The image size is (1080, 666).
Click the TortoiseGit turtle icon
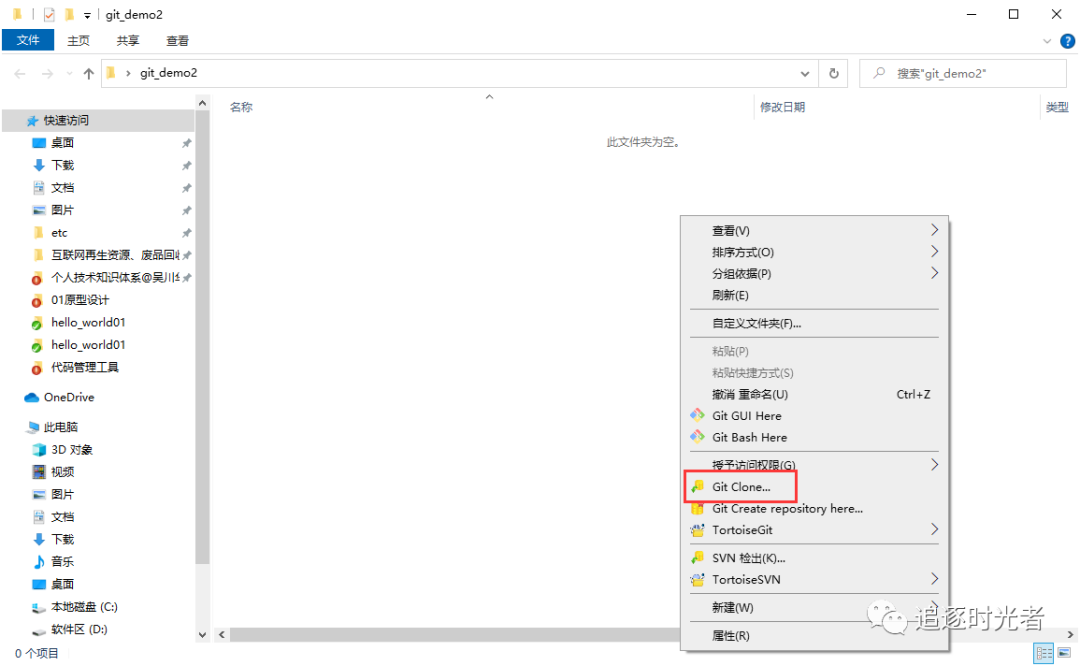[x=697, y=530]
